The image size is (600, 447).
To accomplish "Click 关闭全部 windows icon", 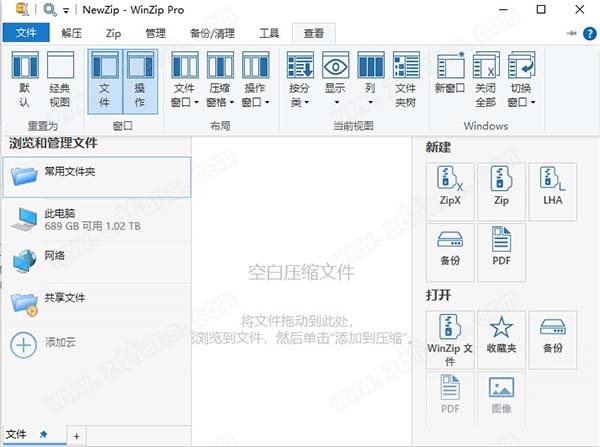I will tap(486, 80).
